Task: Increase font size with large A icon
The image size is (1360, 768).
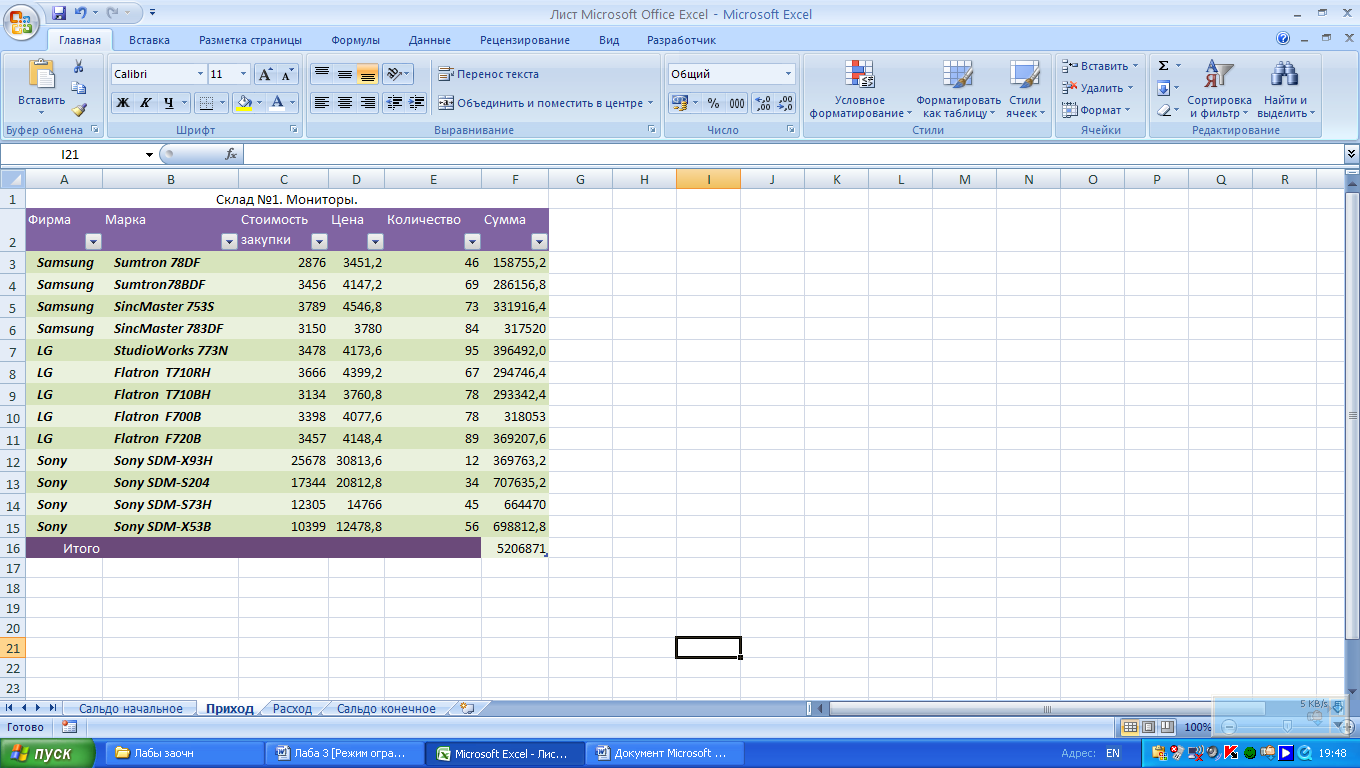Action: pos(265,75)
